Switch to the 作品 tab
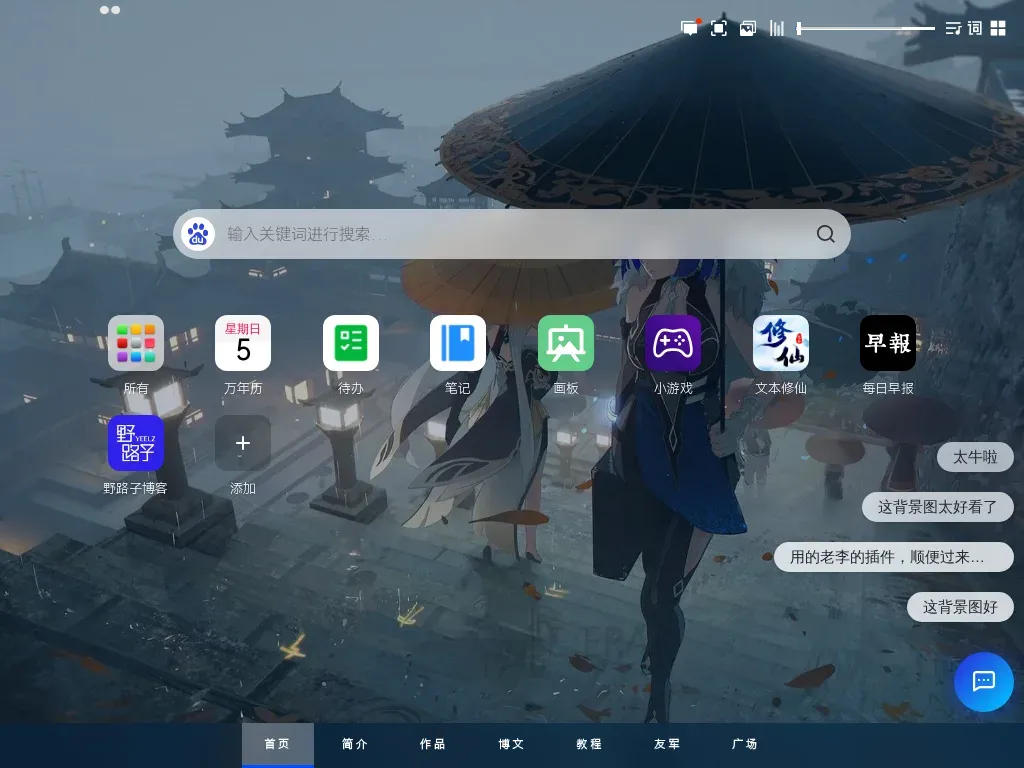Screen dimensions: 1024x768 pos(432,744)
